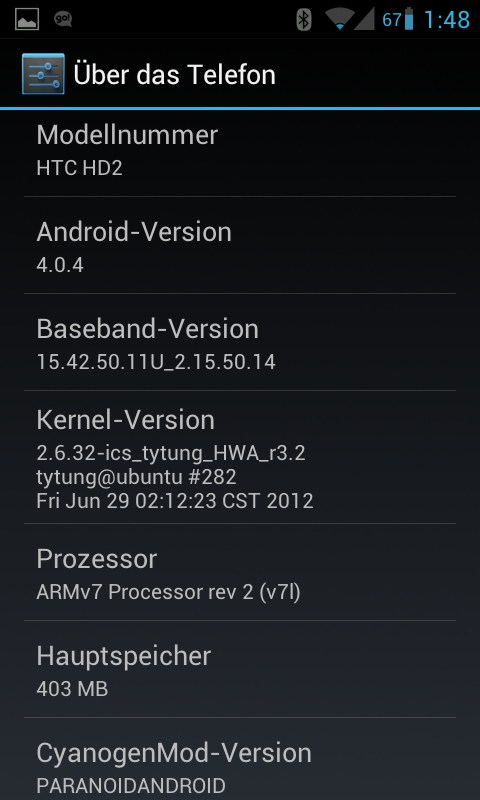Select the CyanogenMod-Version heading

pyautogui.click(x=174, y=753)
